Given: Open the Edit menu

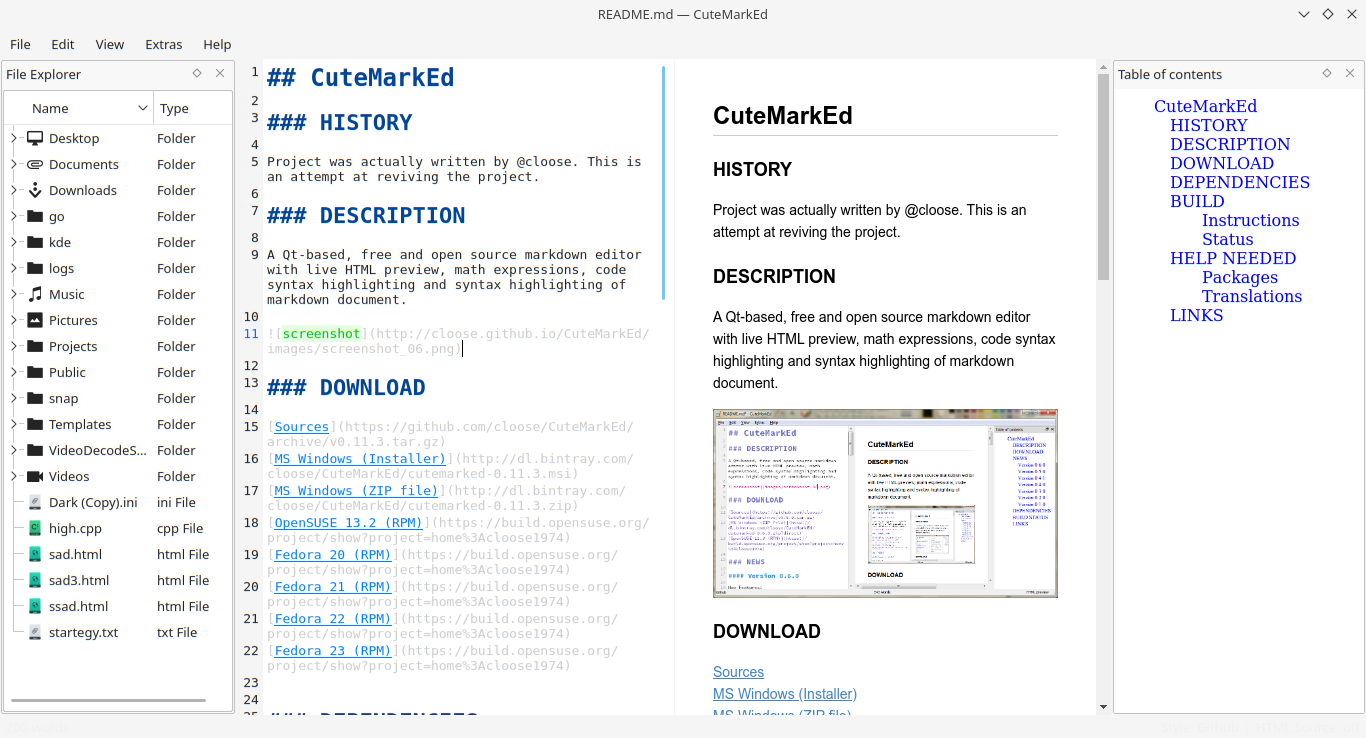Looking at the screenshot, I should tap(63, 44).
